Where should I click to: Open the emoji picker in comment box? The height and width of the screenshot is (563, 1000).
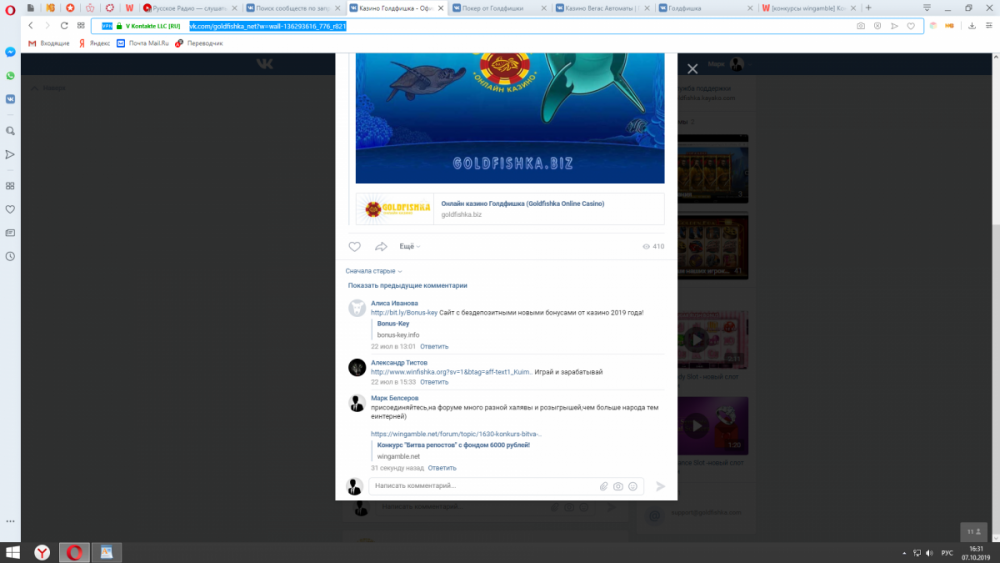(x=633, y=486)
